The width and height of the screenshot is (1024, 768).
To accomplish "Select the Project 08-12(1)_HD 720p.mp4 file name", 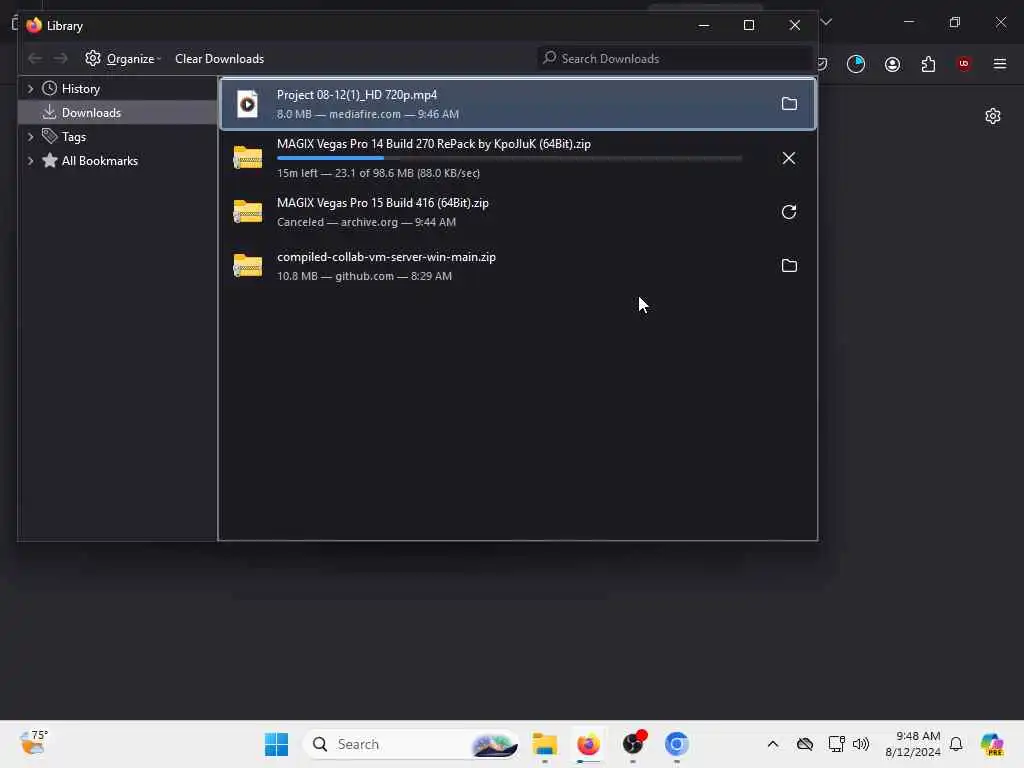I will (x=357, y=95).
